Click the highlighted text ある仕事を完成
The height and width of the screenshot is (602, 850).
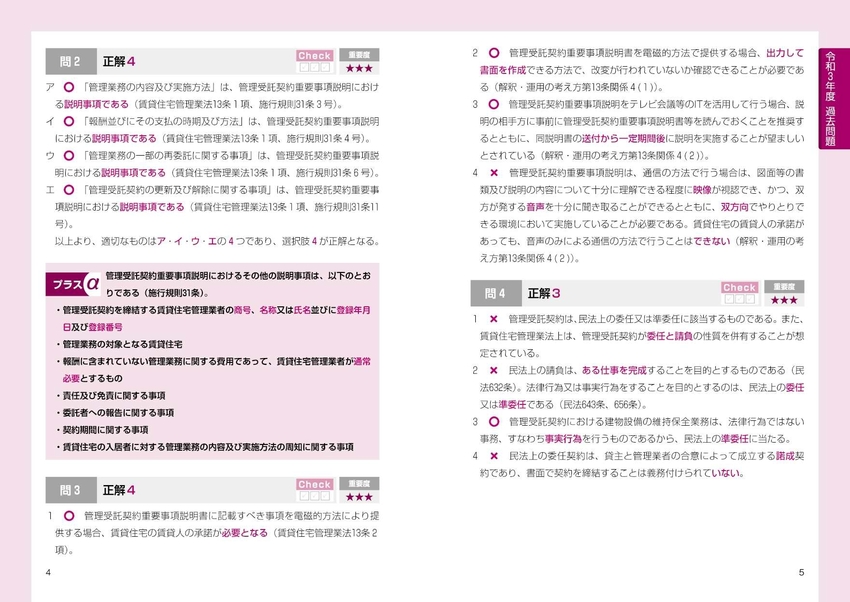coord(614,371)
